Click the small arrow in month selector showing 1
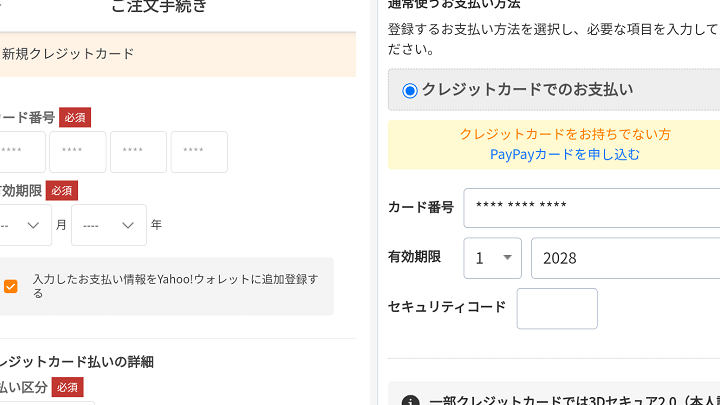 pyautogui.click(x=507, y=258)
